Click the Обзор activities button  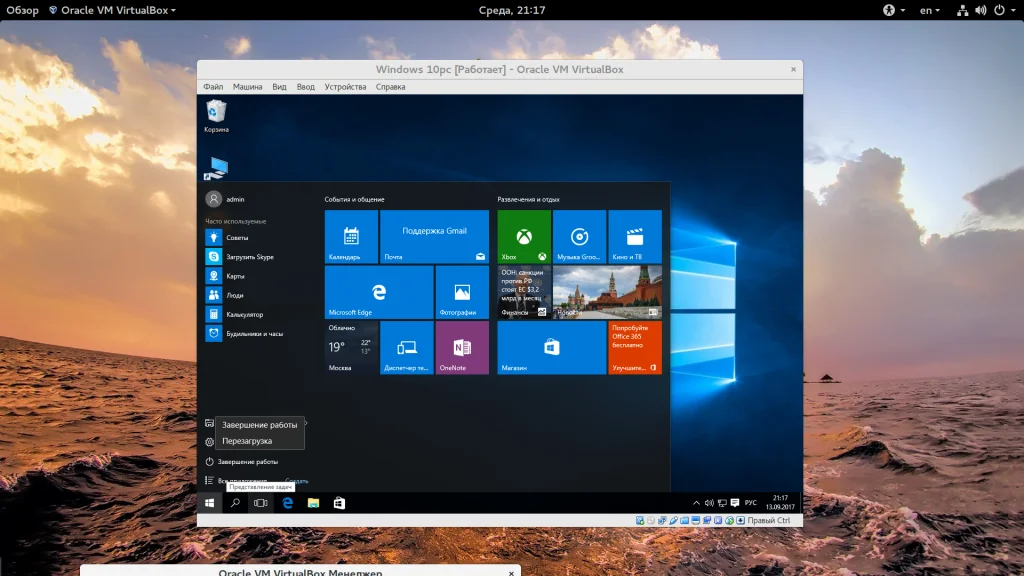[x=22, y=10]
